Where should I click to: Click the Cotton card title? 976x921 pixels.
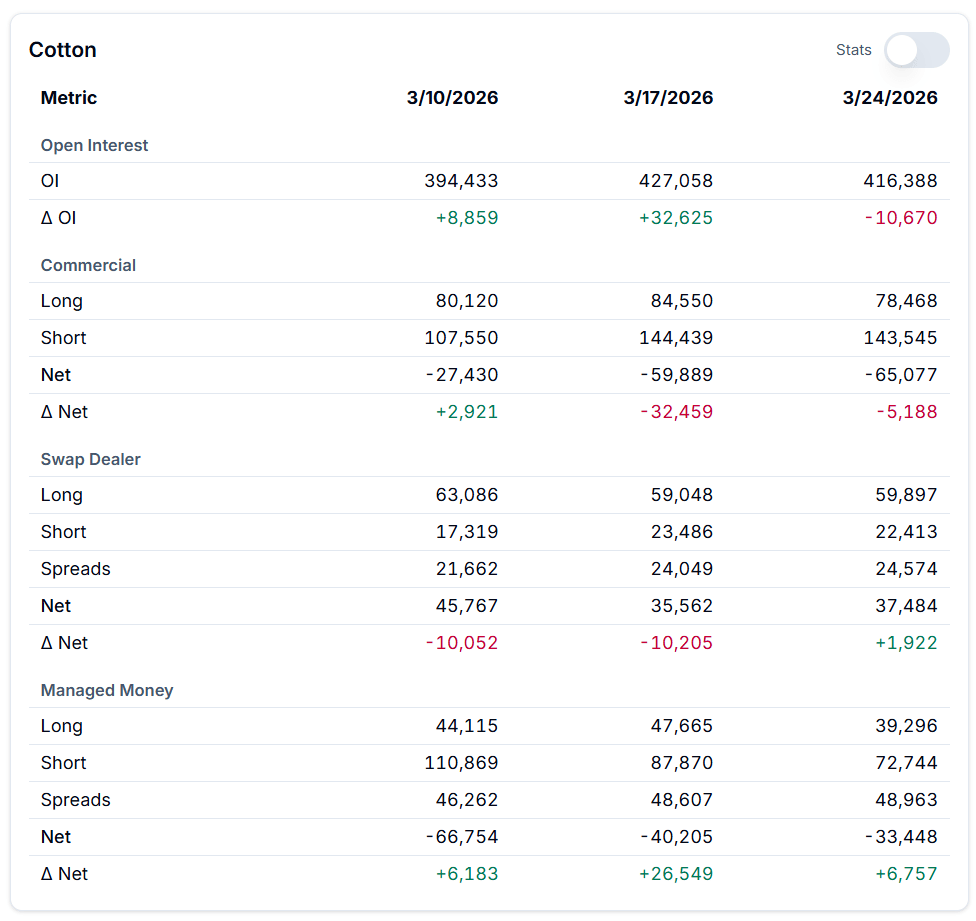[63, 50]
